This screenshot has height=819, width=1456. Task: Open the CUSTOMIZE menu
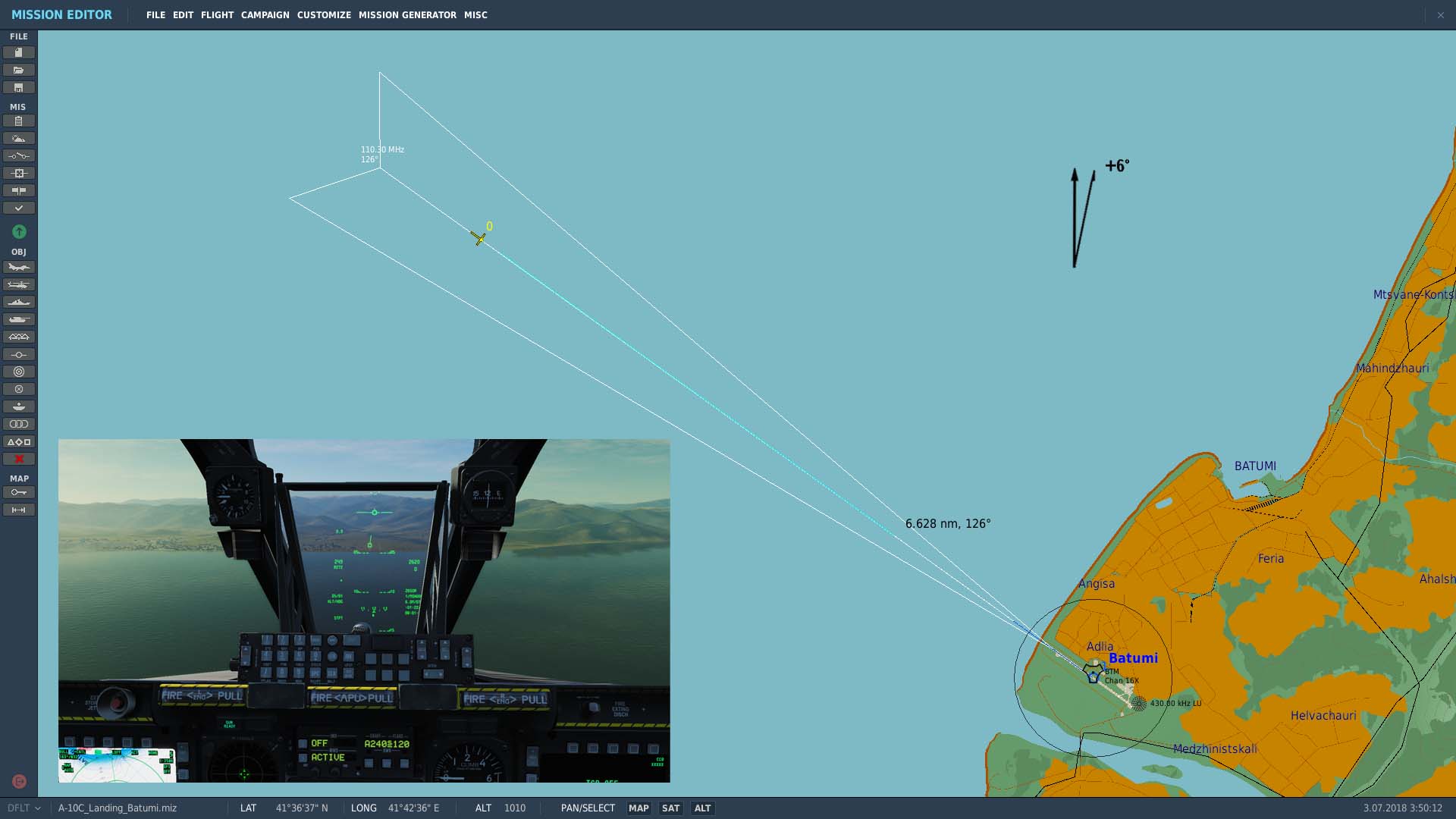tap(324, 15)
